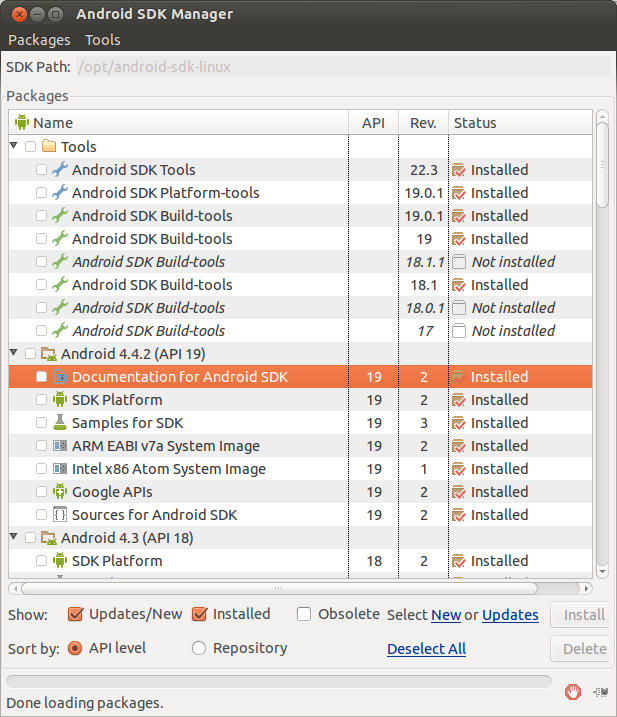The width and height of the screenshot is (617, 717).
Task: Open the Tools menu
Action: 103,40
